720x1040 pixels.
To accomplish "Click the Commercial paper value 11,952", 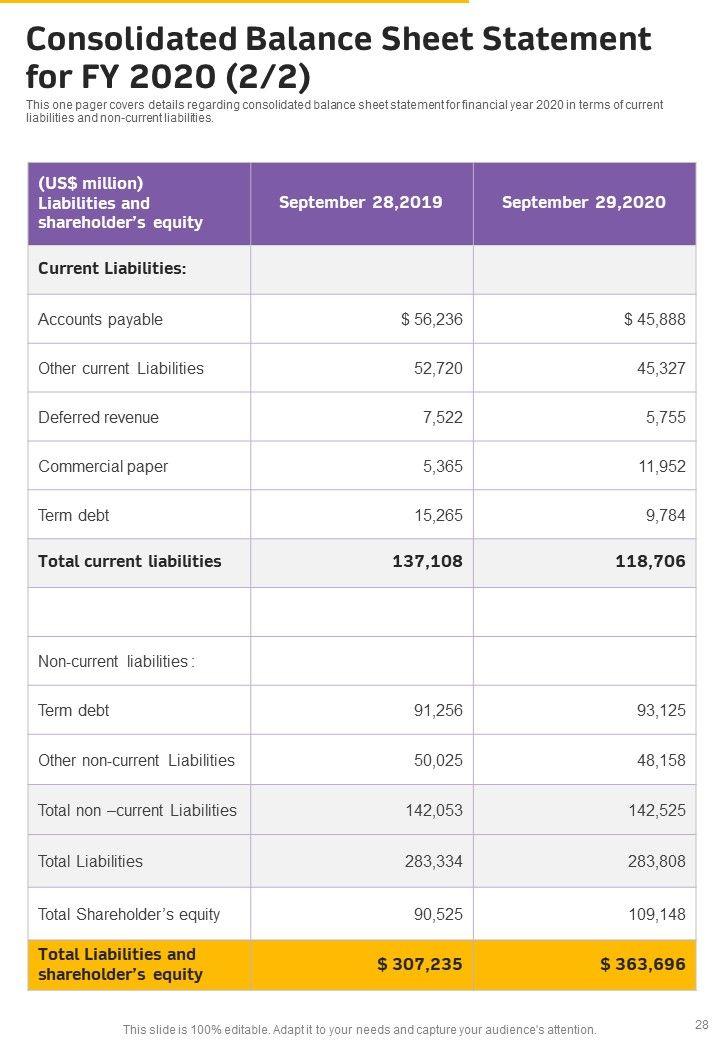I will (x=660, y=466).
